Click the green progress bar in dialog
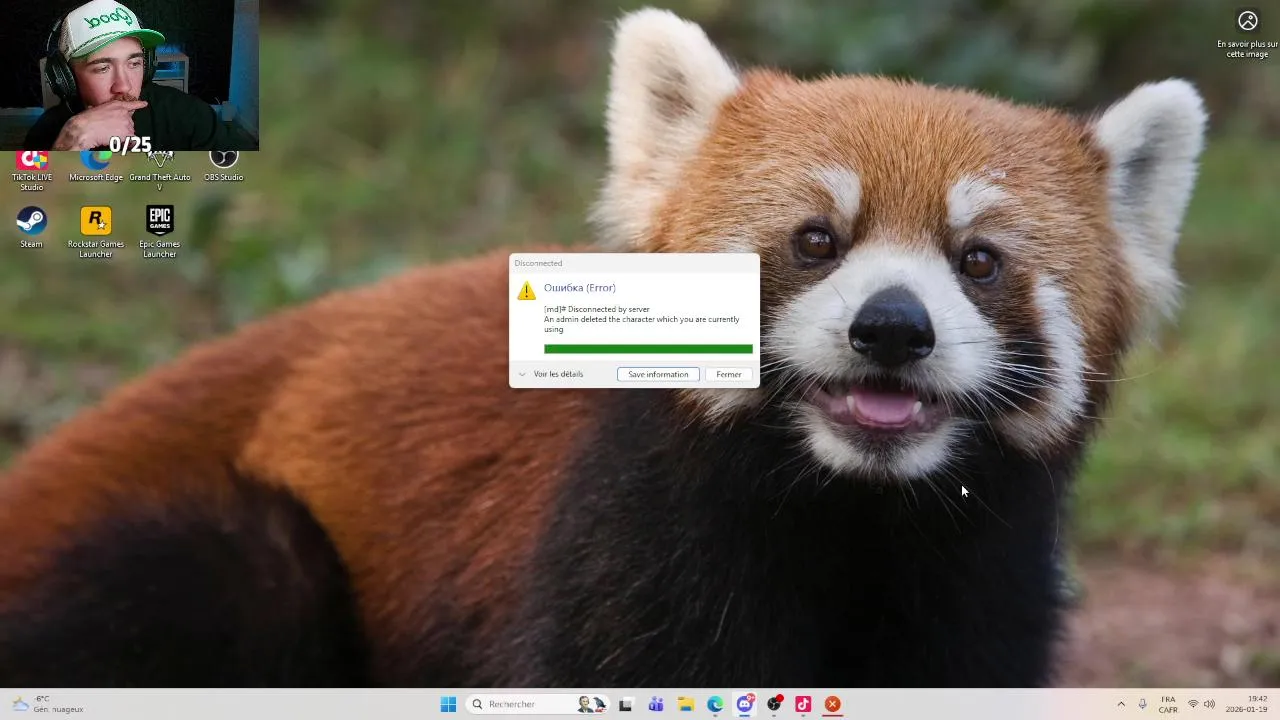The height and width of the screenshot is (720, 1280). click(648, 349)
